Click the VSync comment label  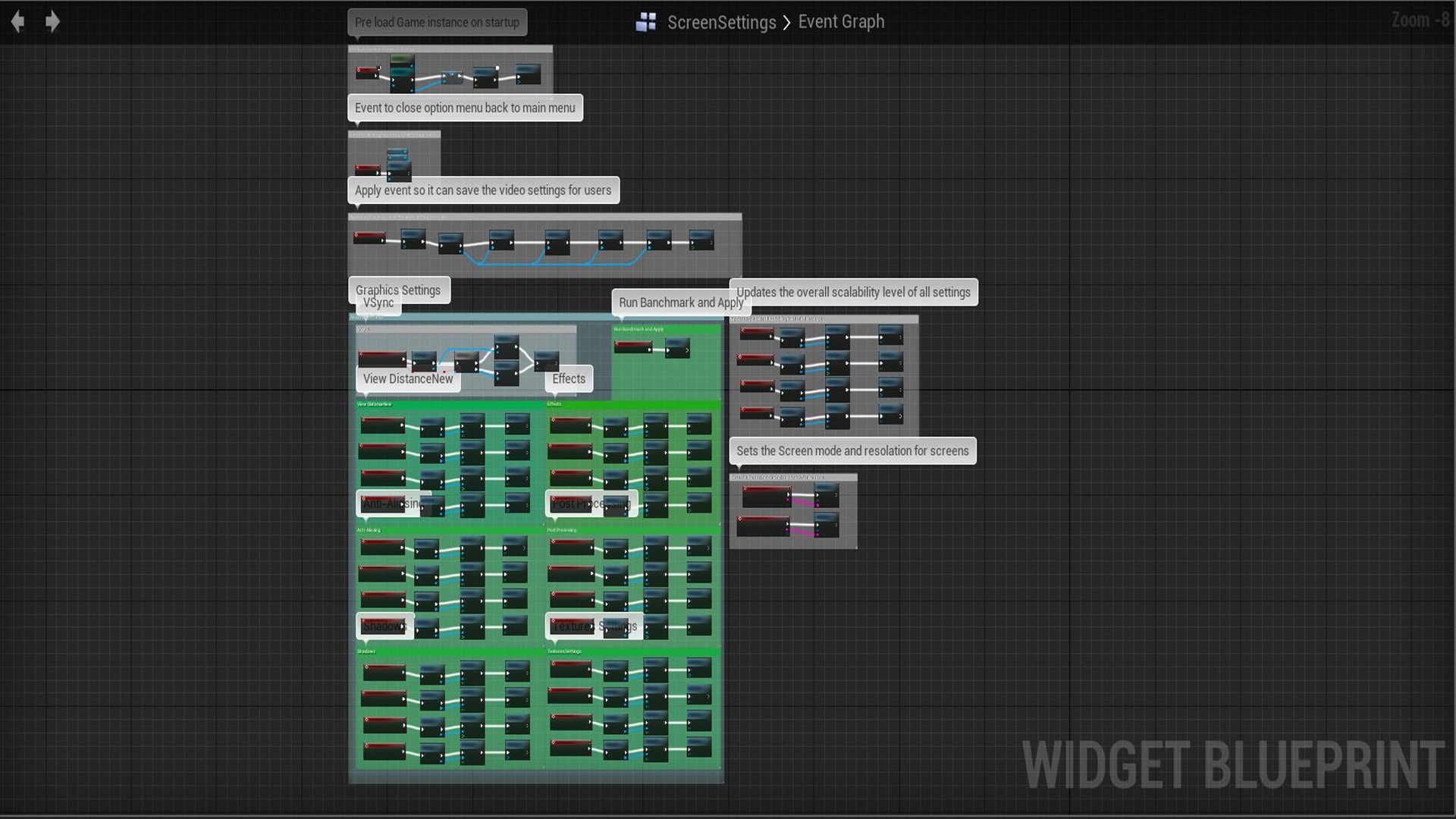(x=378, y=305)
